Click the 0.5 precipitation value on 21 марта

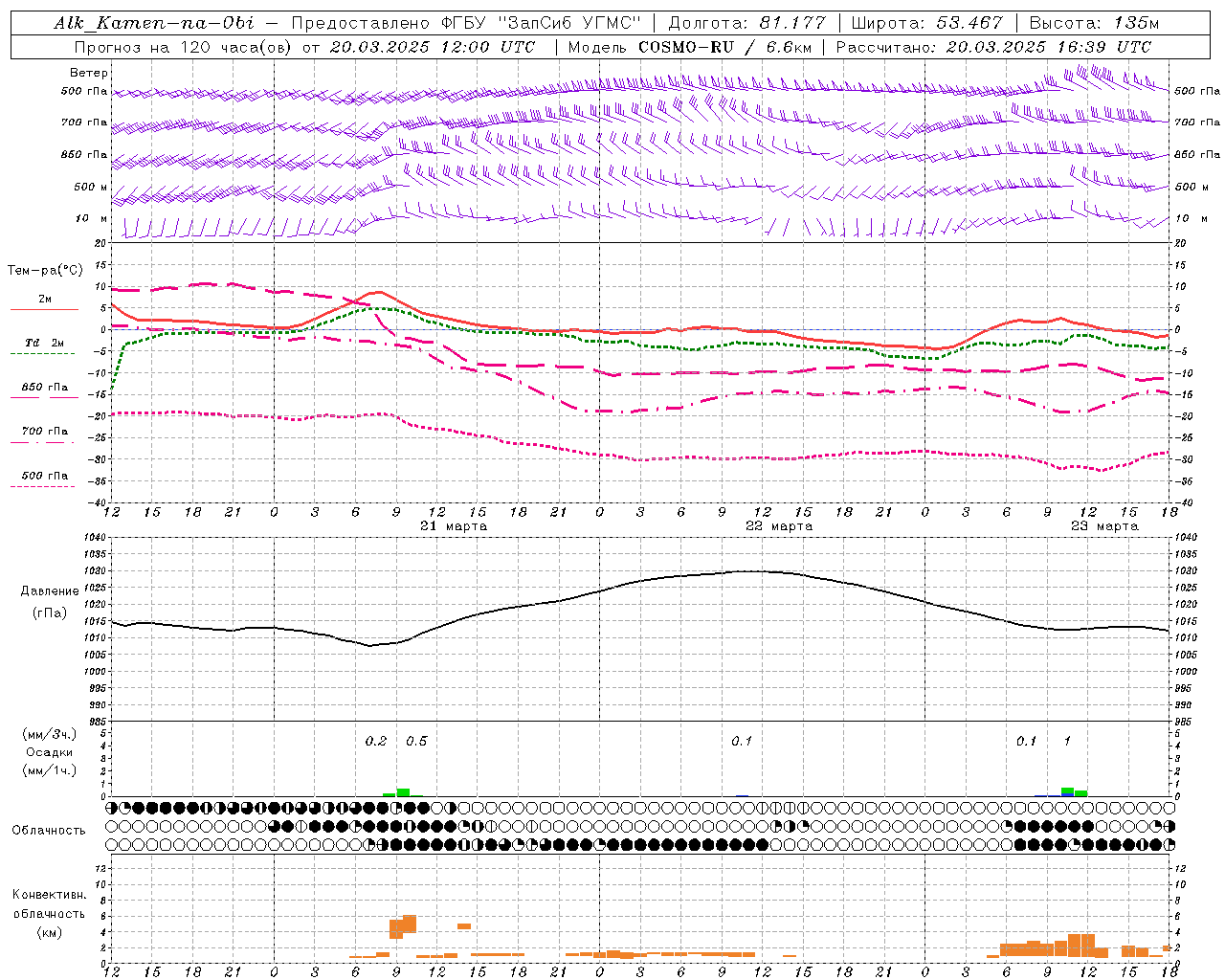[416, 742]
